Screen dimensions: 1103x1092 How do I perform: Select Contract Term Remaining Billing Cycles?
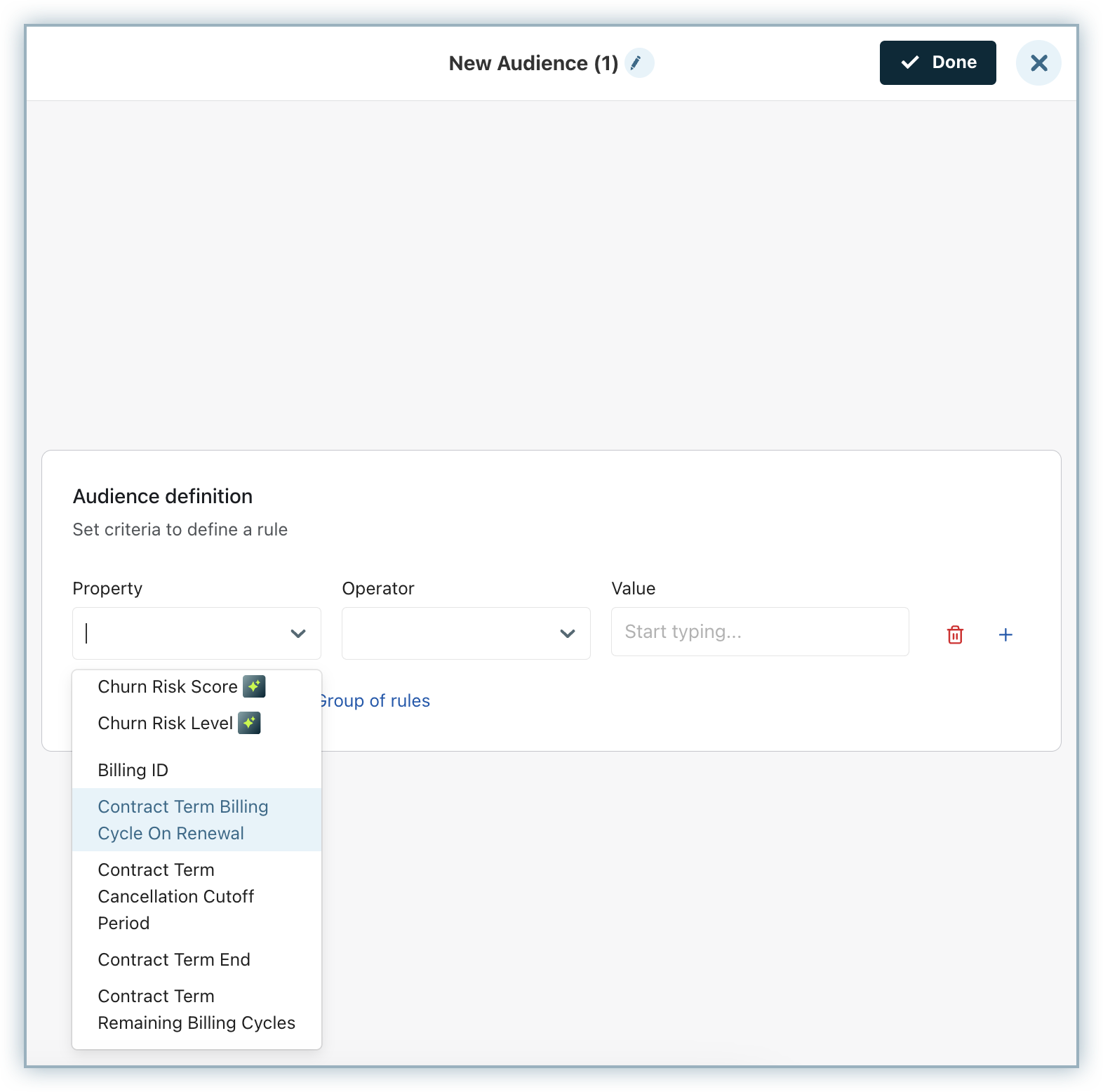(x=196, y=1009)
